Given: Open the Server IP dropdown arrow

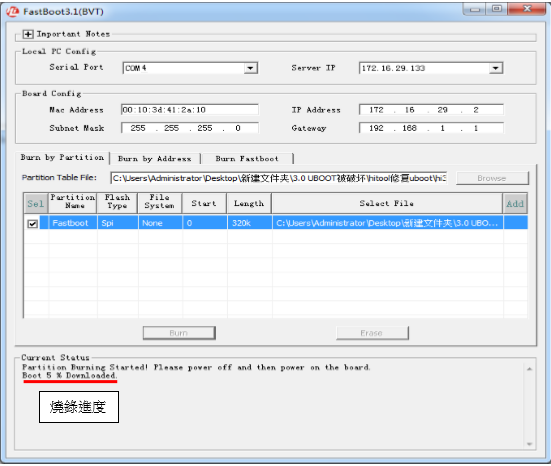Looking at the screenshot, I should click(x=495, y=68).
